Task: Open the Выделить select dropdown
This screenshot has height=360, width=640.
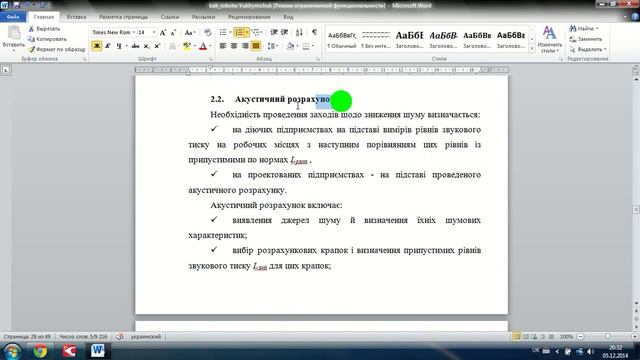Action: [588, 49]
